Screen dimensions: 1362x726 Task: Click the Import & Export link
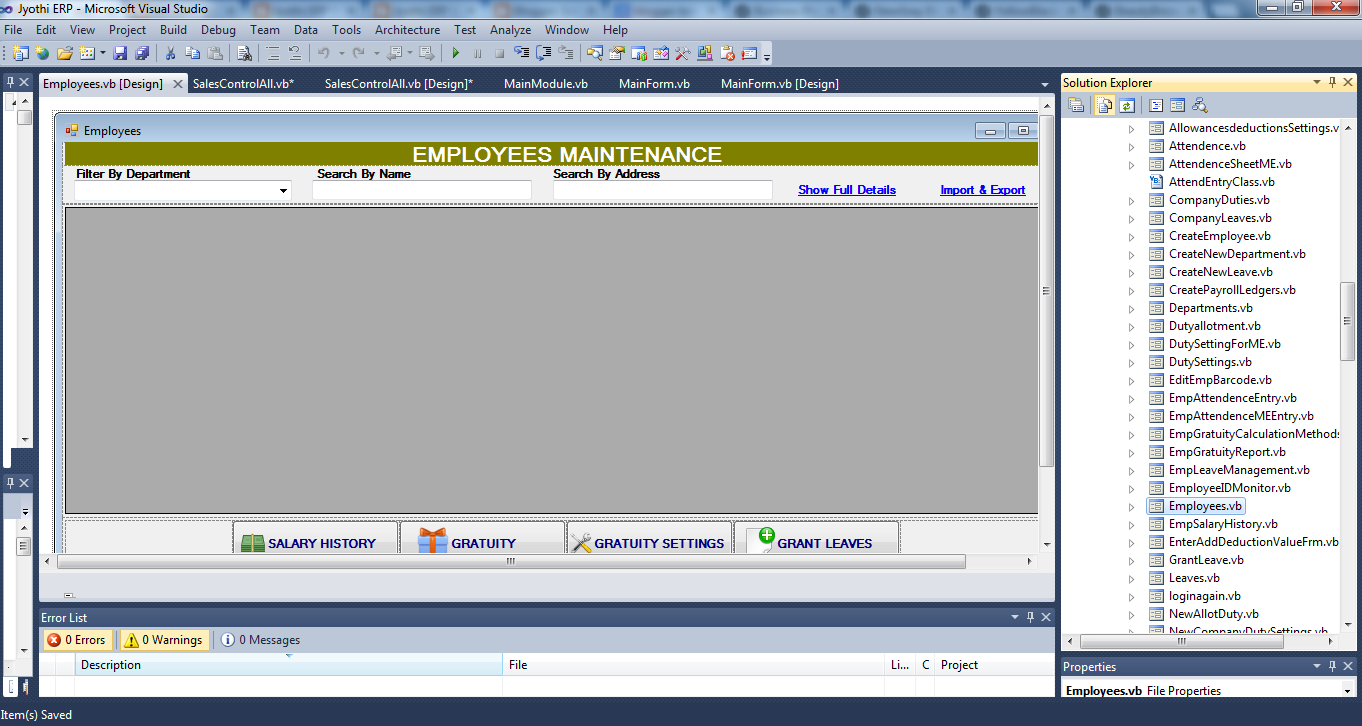click(x=982, y=189)
